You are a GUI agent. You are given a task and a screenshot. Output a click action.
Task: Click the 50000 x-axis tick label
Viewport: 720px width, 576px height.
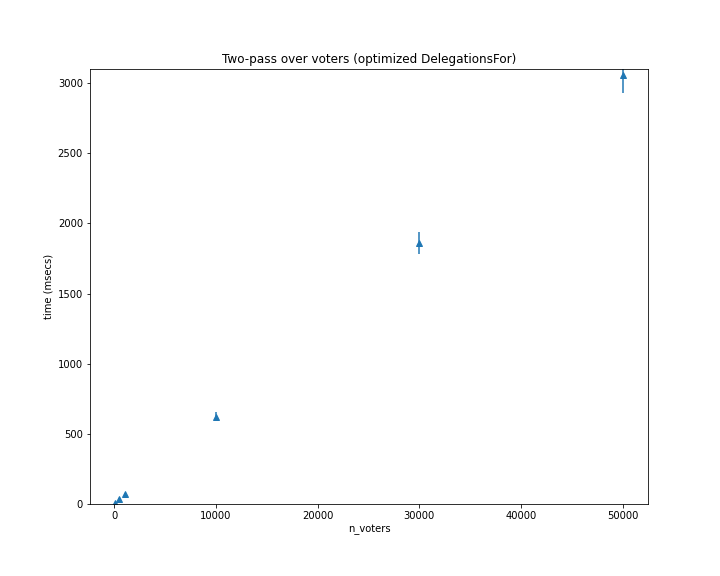pyautogui.click(x=623, y=515)
